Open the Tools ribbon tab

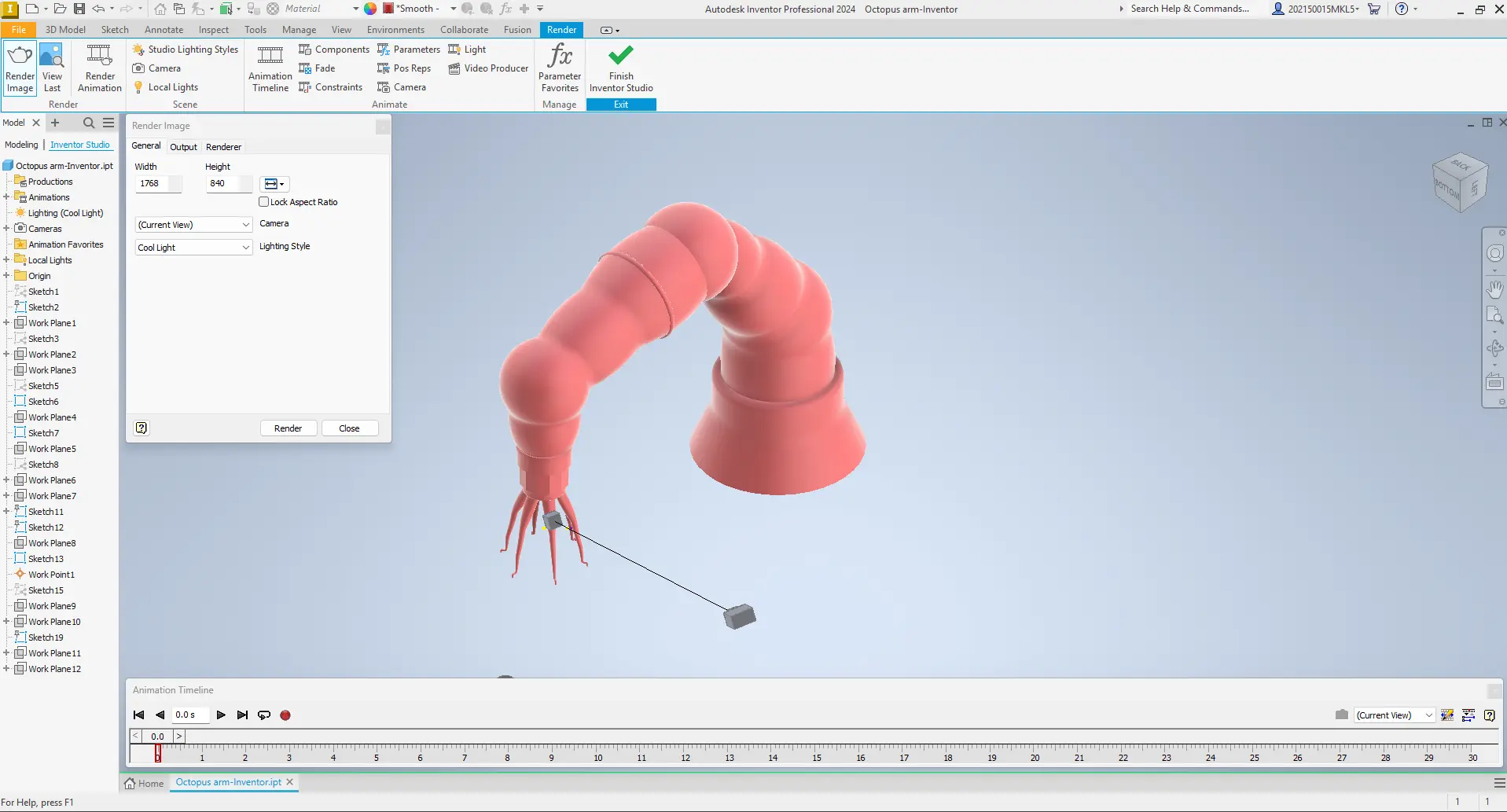pyautogui.click(x=255, y=29)
